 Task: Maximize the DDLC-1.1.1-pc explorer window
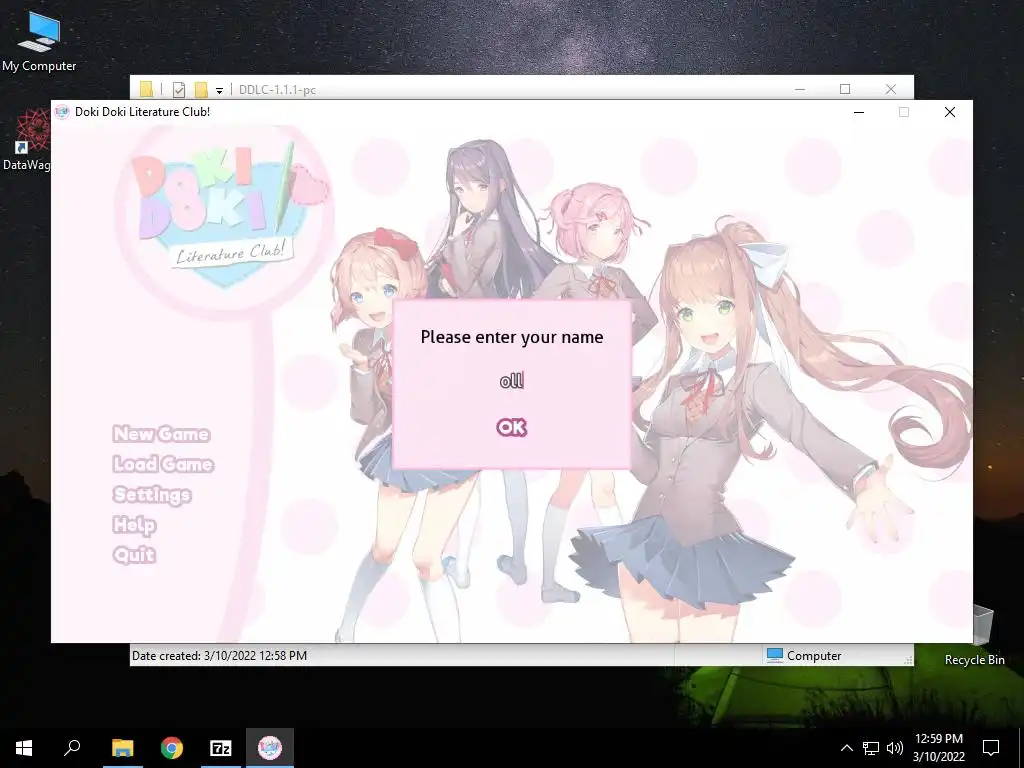pyautogui.click(x=845, y=89)
